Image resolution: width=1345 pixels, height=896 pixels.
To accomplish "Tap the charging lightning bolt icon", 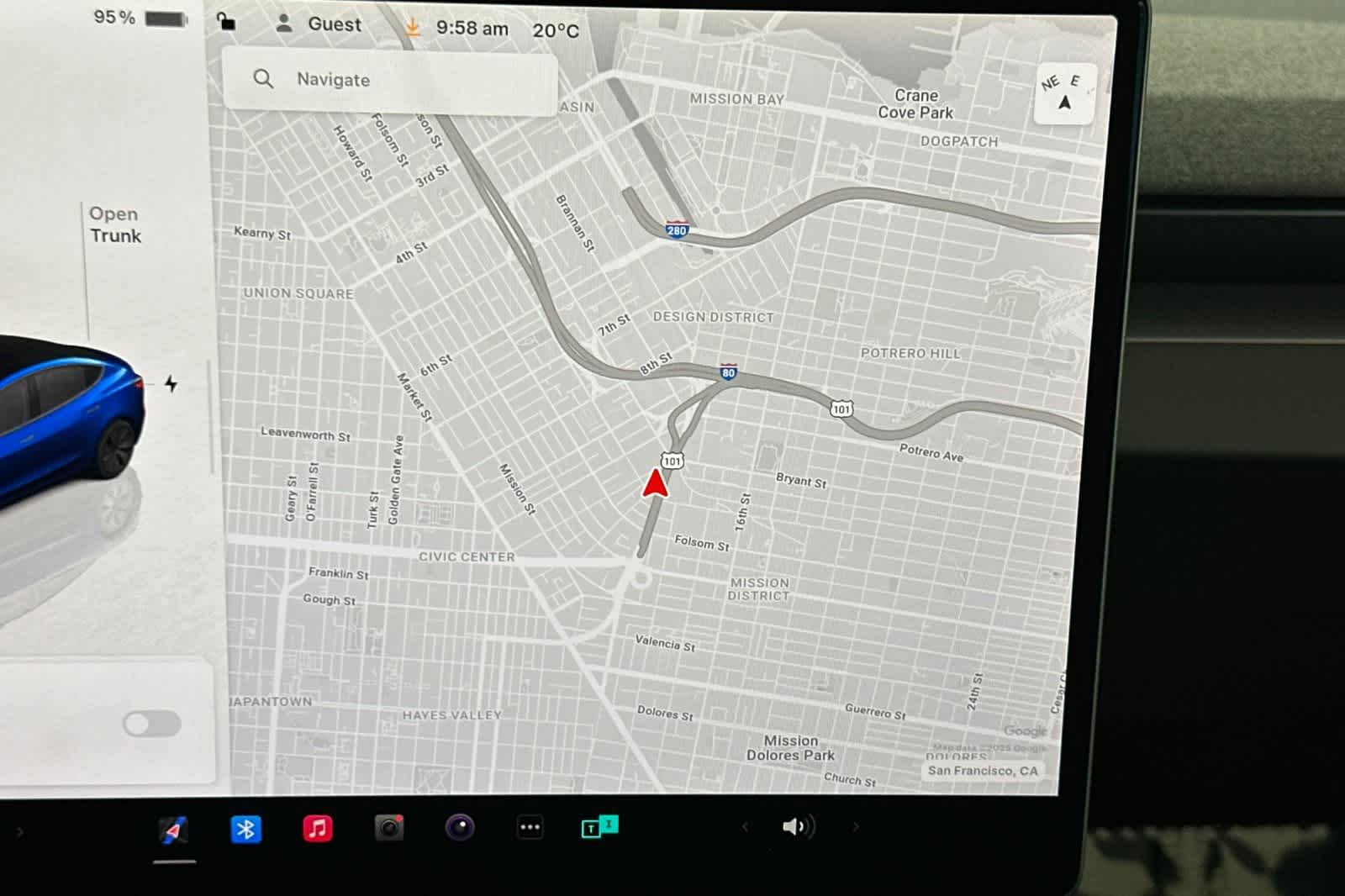I will 171,384.
